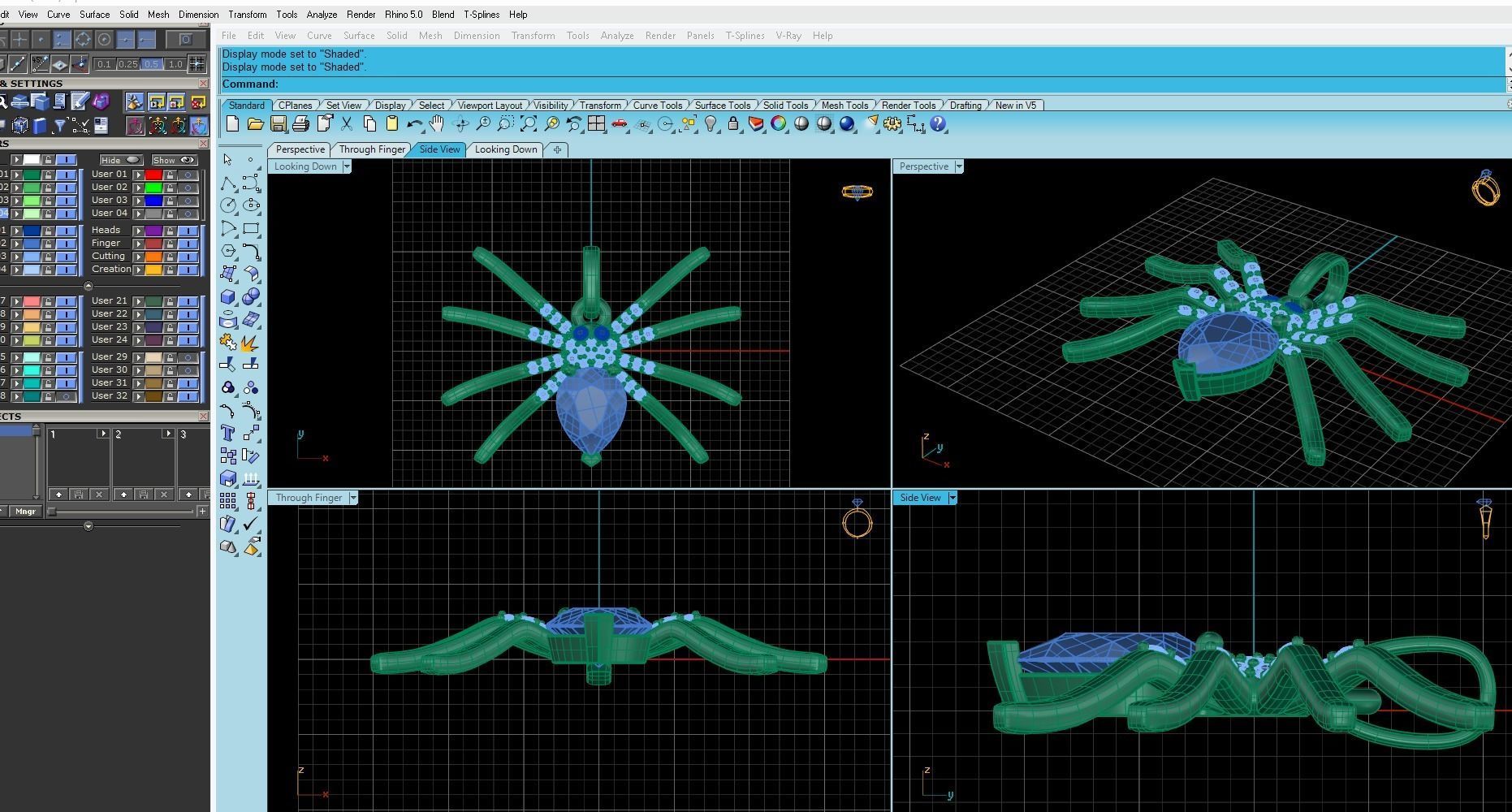This screenshot has height=812, width=1512.
Task: Click the Cut scissors icon
Action: click(347, 123)
